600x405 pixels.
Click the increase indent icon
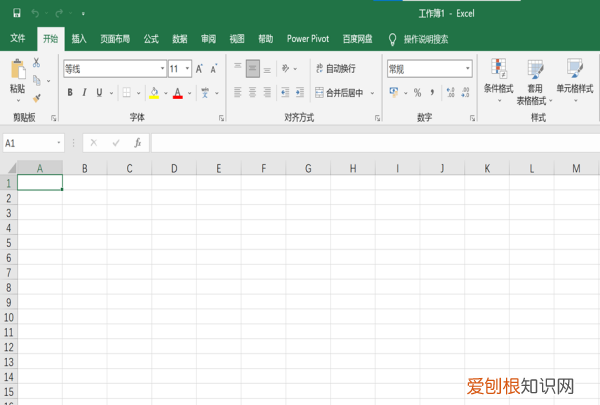click(300, 92)
